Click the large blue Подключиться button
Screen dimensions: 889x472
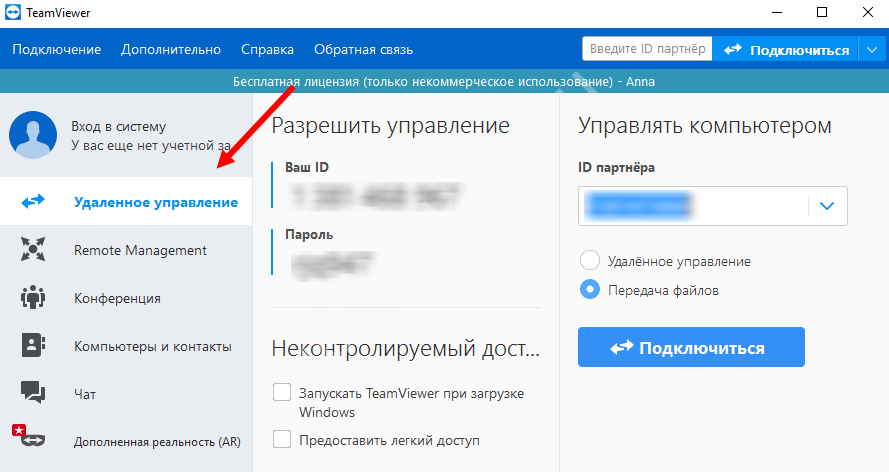pos(691,347)
